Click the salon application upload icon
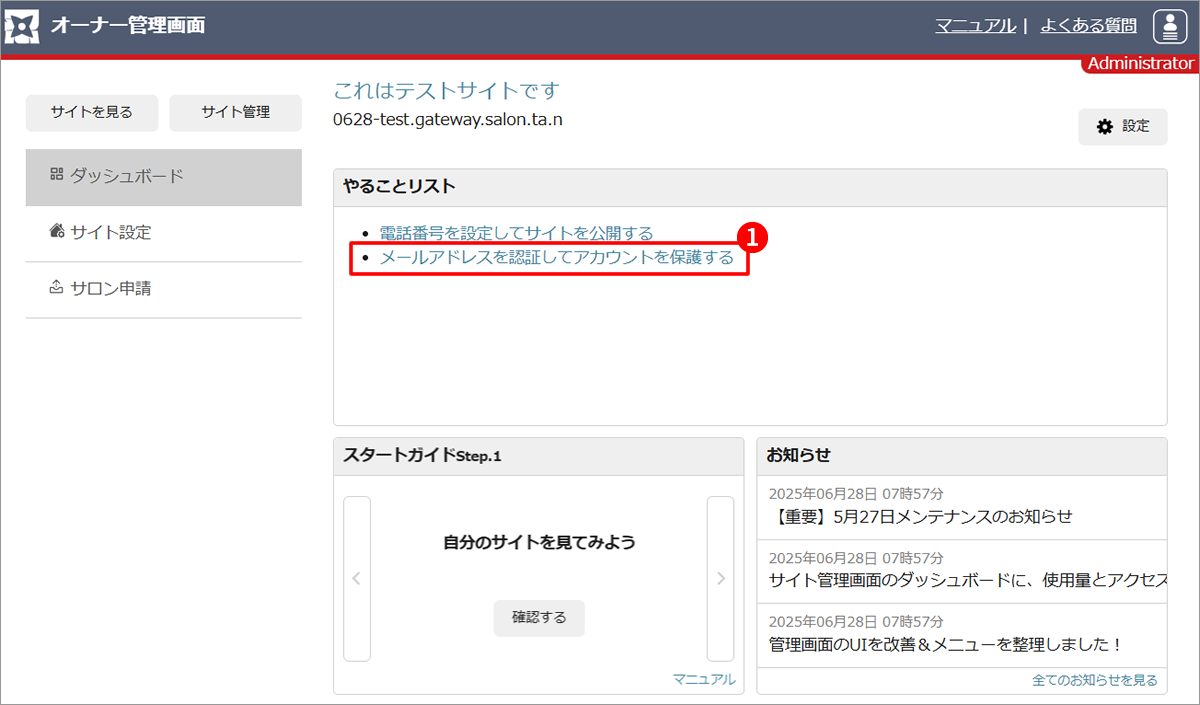 coord(56,288)
